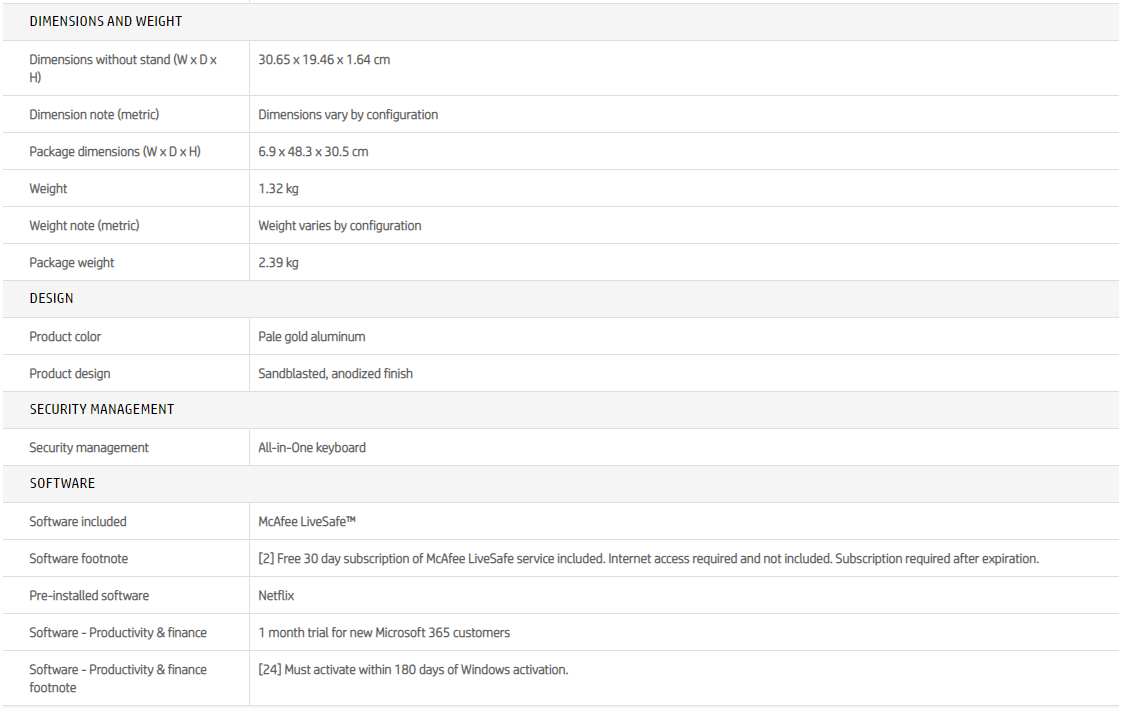Click the All-in-One keyboard value
The height and width of the screenshot is (708, 1121).
click(311, 448)
